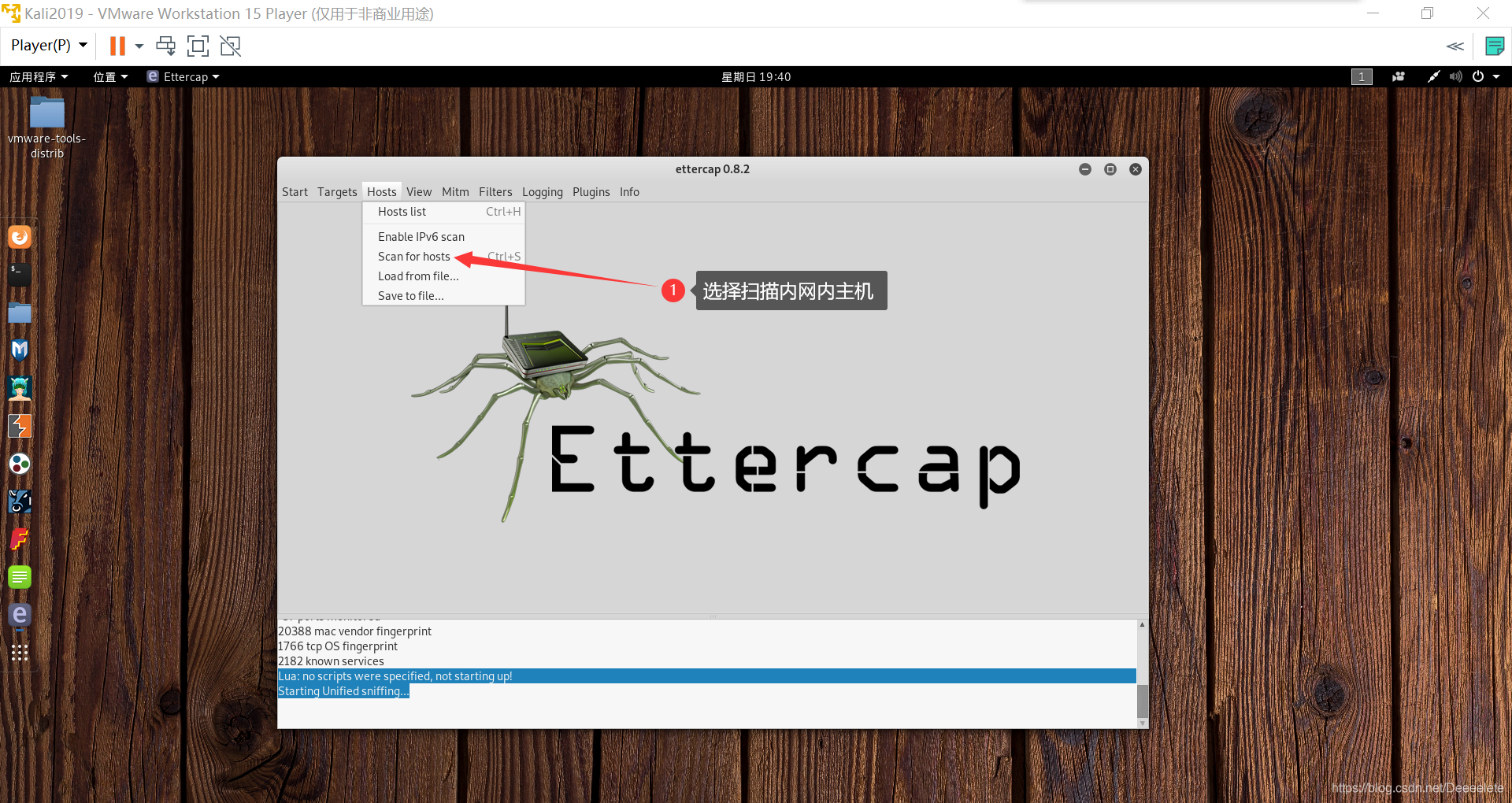The image size is (1512, 803).
Task: Click the log scrollbar up arrow
Action: [1142, 624]
